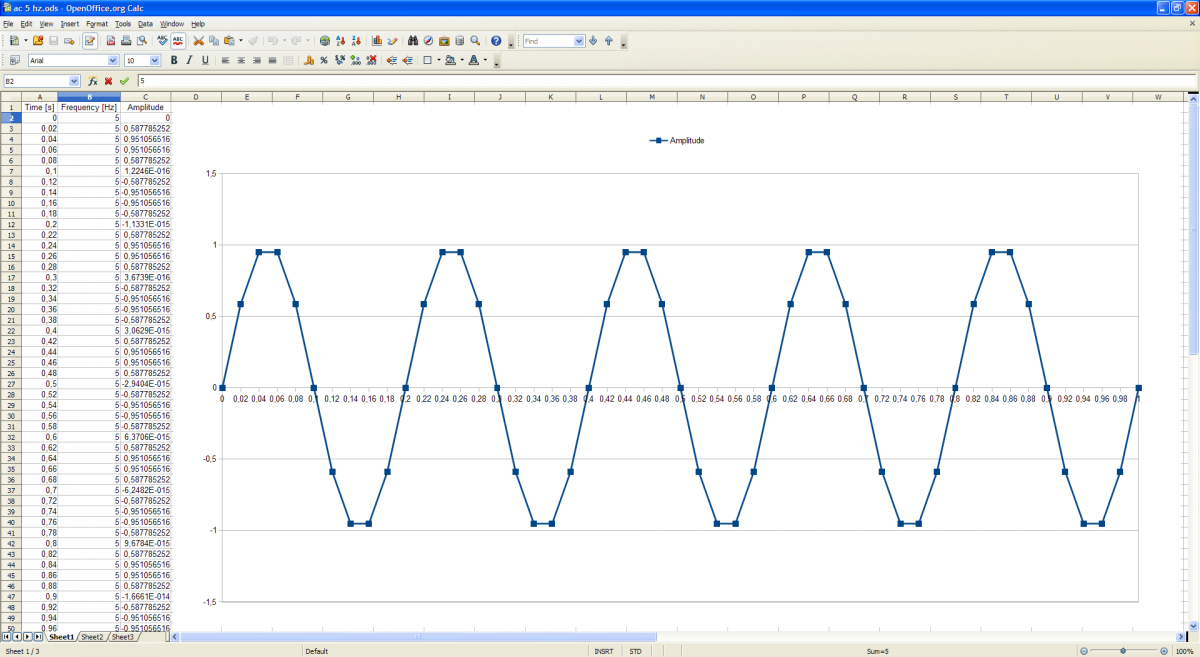Click the INSRT mode in status bar

coord(604,651)
